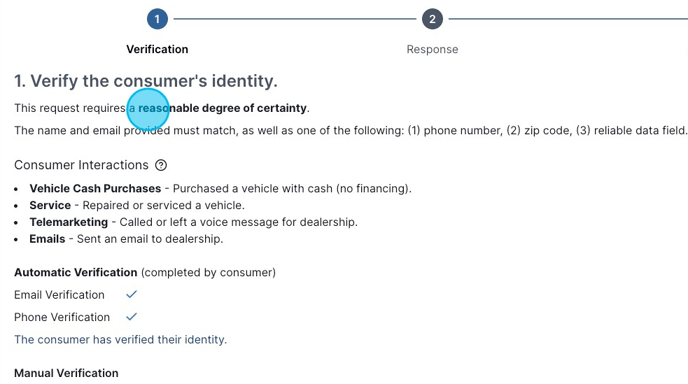
Task: Switch to the Response step
Action: [432, 49]
